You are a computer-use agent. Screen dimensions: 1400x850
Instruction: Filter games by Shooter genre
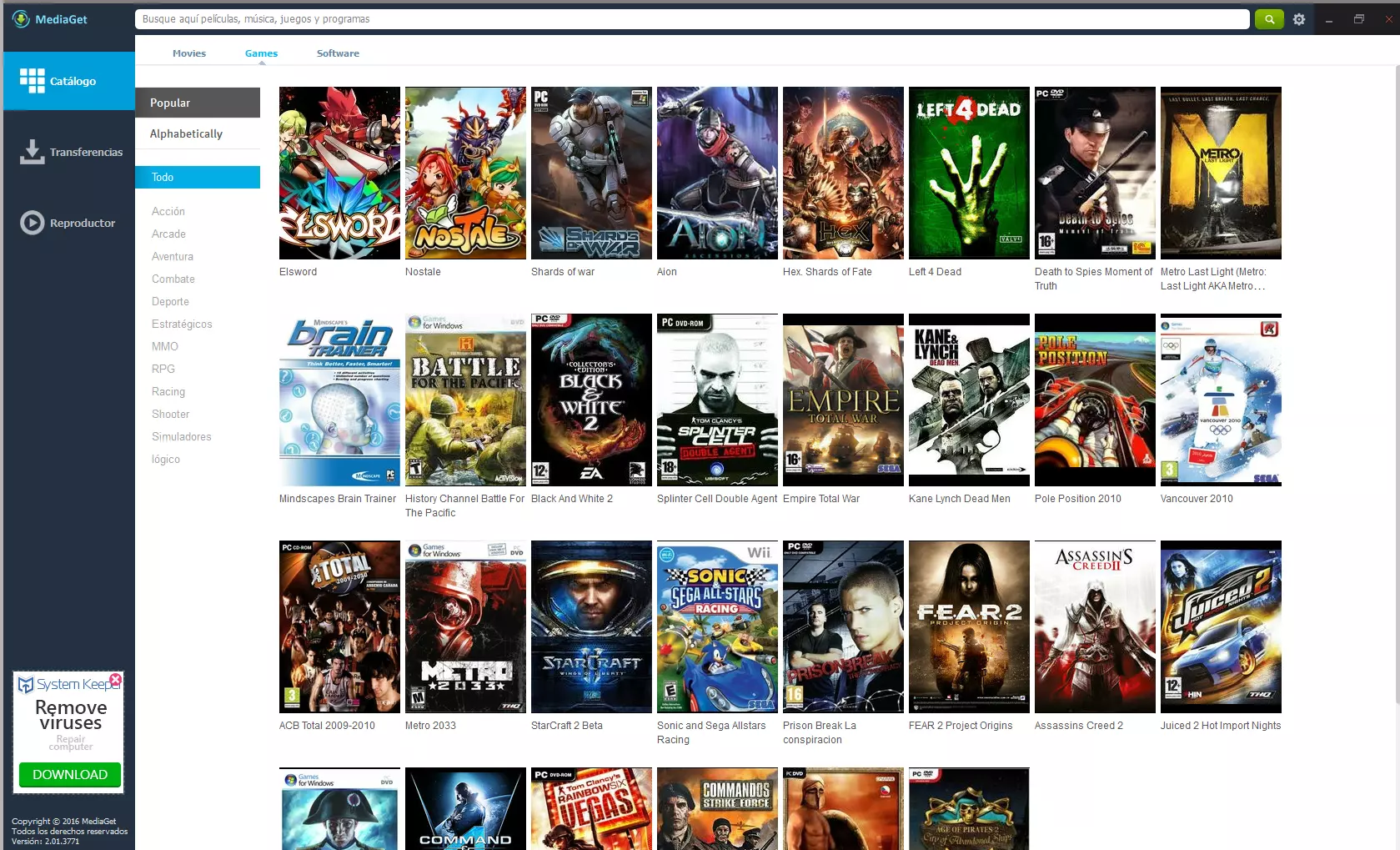170,414
